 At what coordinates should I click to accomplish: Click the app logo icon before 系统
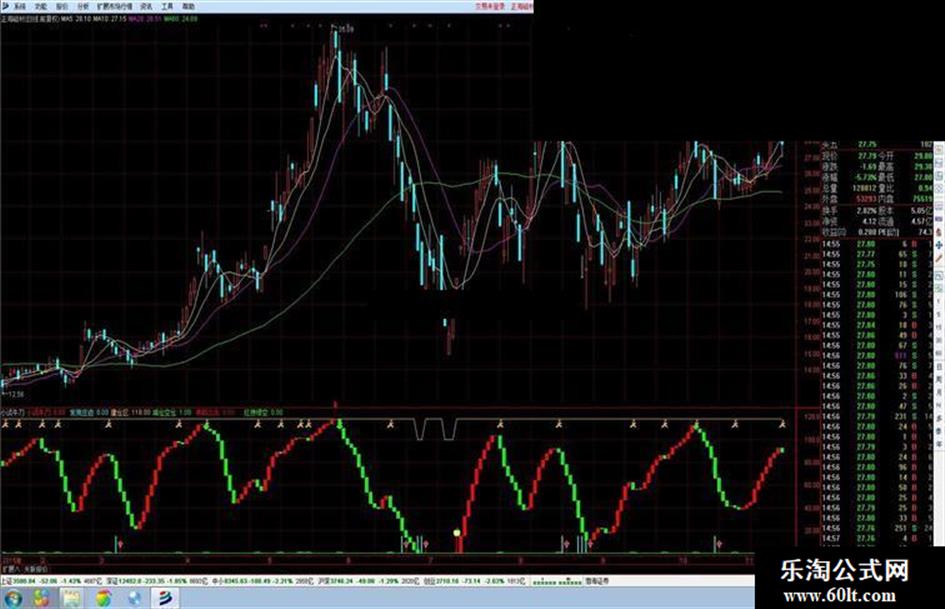coord(5,7)
